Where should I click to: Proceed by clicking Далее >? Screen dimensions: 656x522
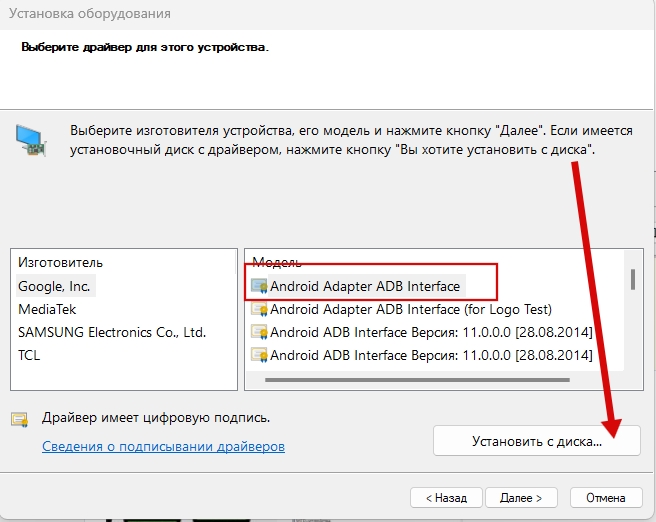pos(521,497)
